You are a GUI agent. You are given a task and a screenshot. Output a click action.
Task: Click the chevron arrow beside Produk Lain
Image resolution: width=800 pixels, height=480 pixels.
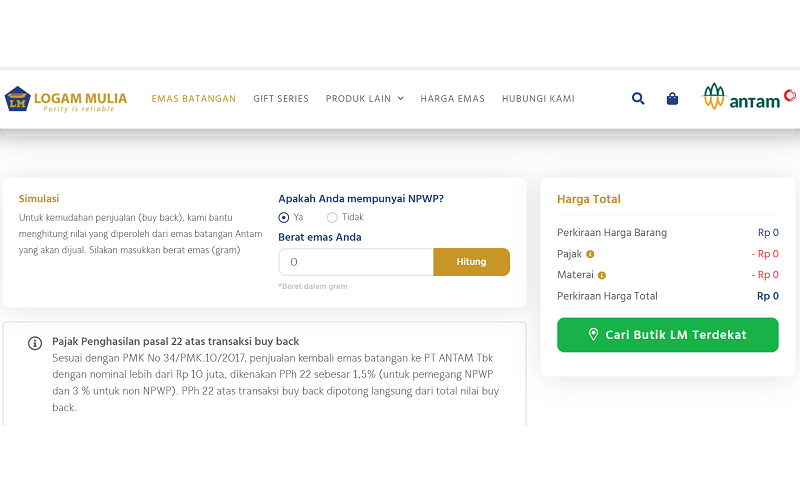pyautogui.click(x=401, y=99)
